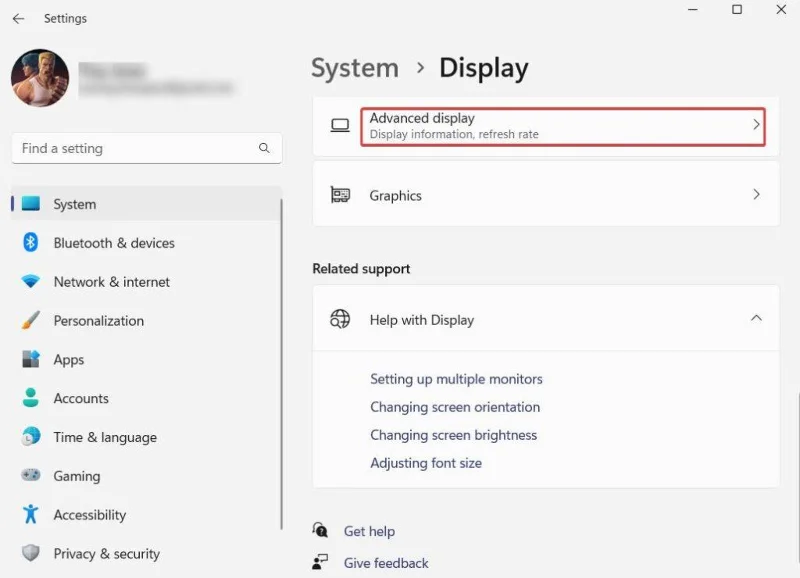Image resolution: width=800 pixels, height=578 pixels.
Task: Click the back arrow
Action: pos(17,17)
